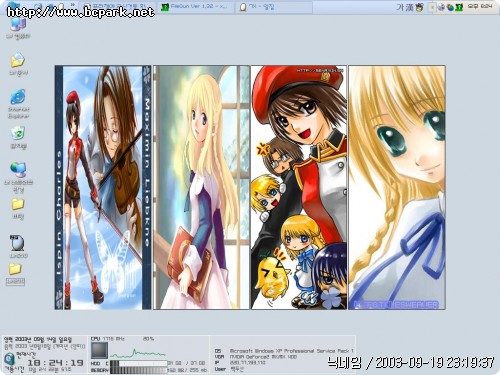Screen dimensions: 500x375
Task: Launch the monitor-shaped application icon on desktop
Action: [x=17, y=243]
